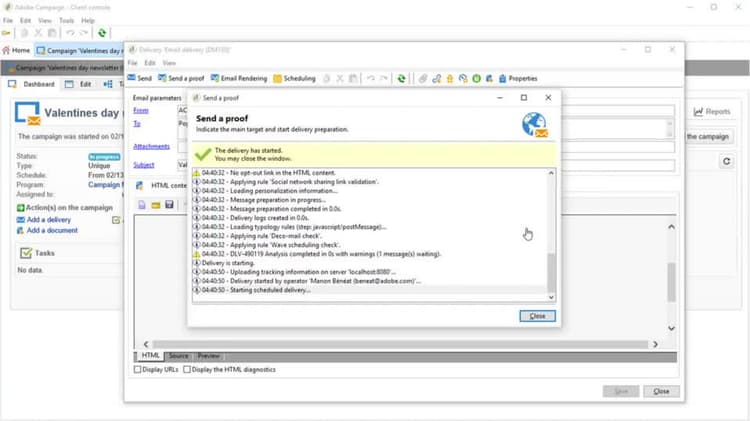Enable Display the HTML diagnostics checkbox
This screenshot has width=750, height=421.
point(187,369)
